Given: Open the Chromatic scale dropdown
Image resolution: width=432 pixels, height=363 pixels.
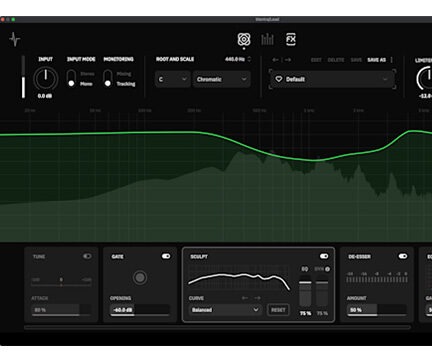Looking at the screenshot, I should (x=222, y=79).
